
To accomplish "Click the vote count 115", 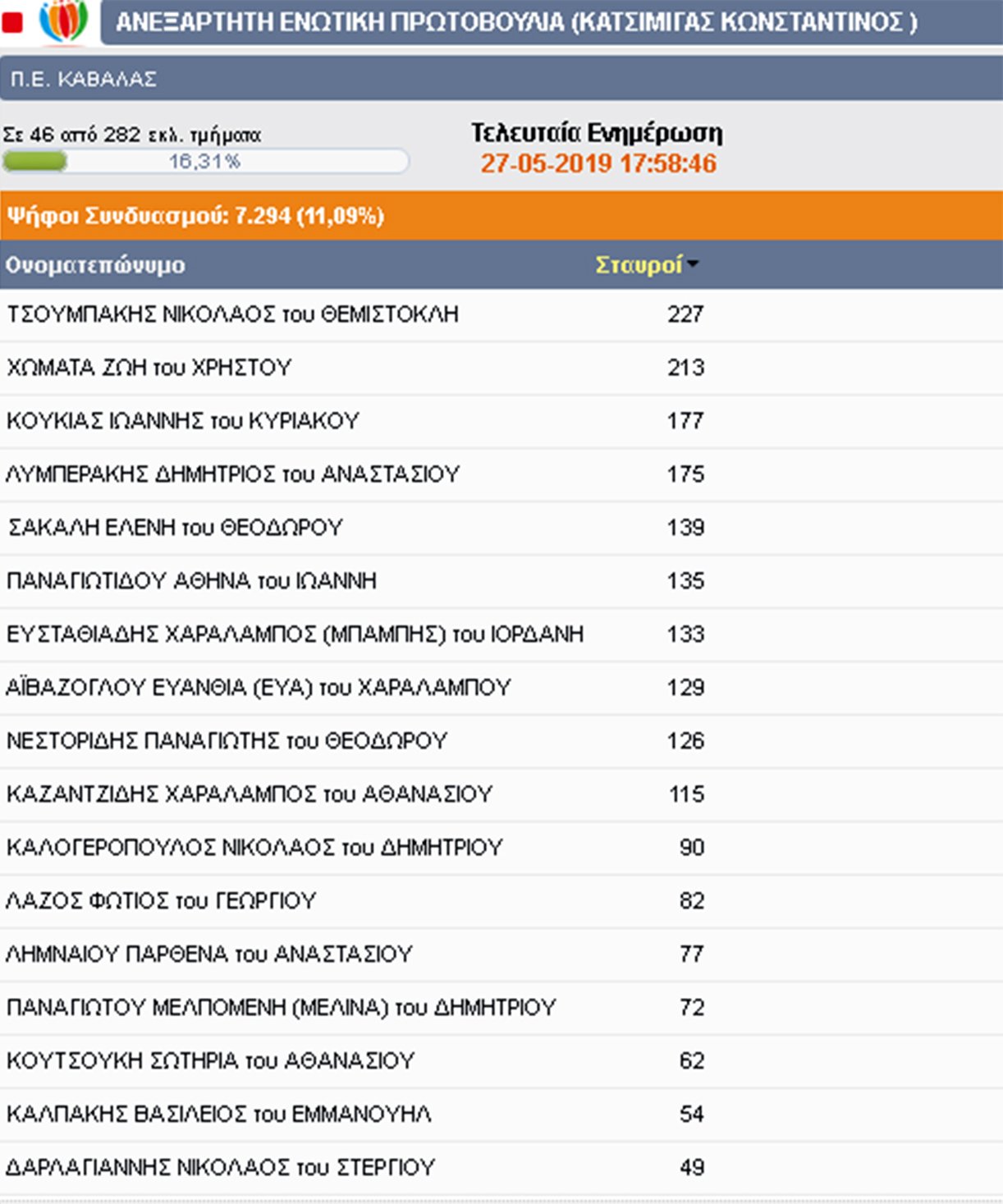I will 686,794.
